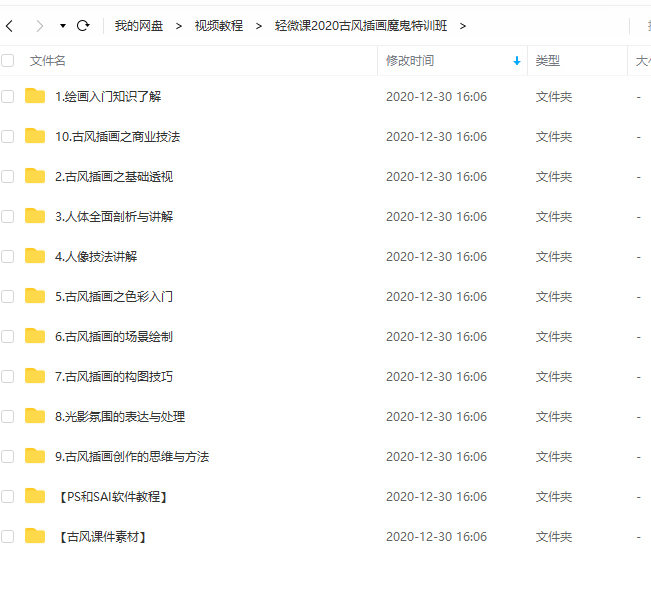Check the box for 7.古风插画的构图技巧
651x593 pixels.
pos(7,376)
